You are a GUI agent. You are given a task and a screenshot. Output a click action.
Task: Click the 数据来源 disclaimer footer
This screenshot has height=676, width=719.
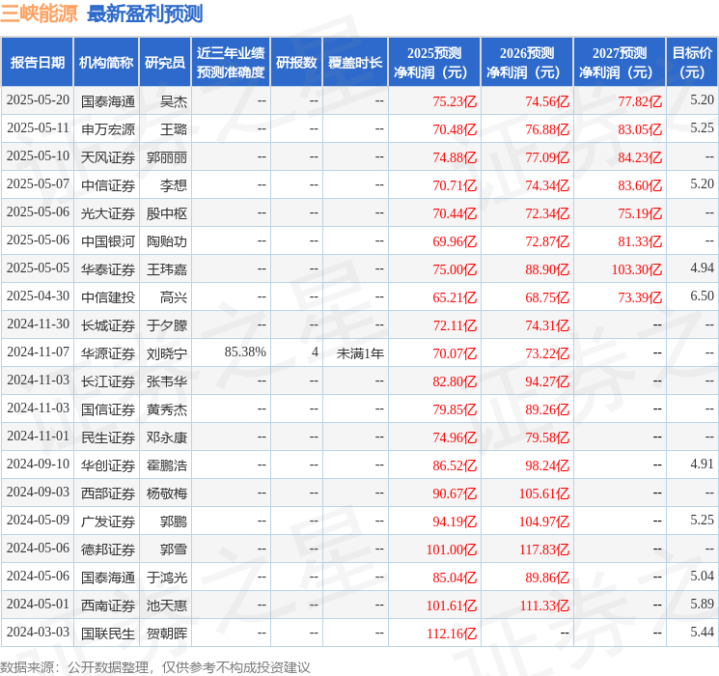(x=155, y=667)
